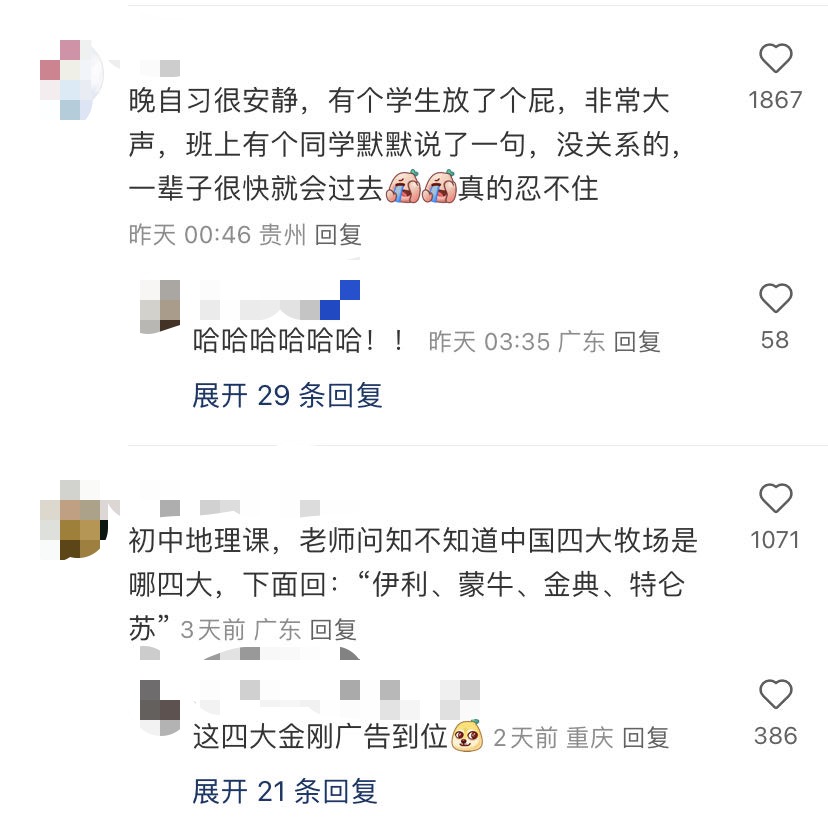Image resolution: width=828 pixels, height=835 pixels.
Task: Tap the emoji after 广告到位
Action: (x=467, y=735)
